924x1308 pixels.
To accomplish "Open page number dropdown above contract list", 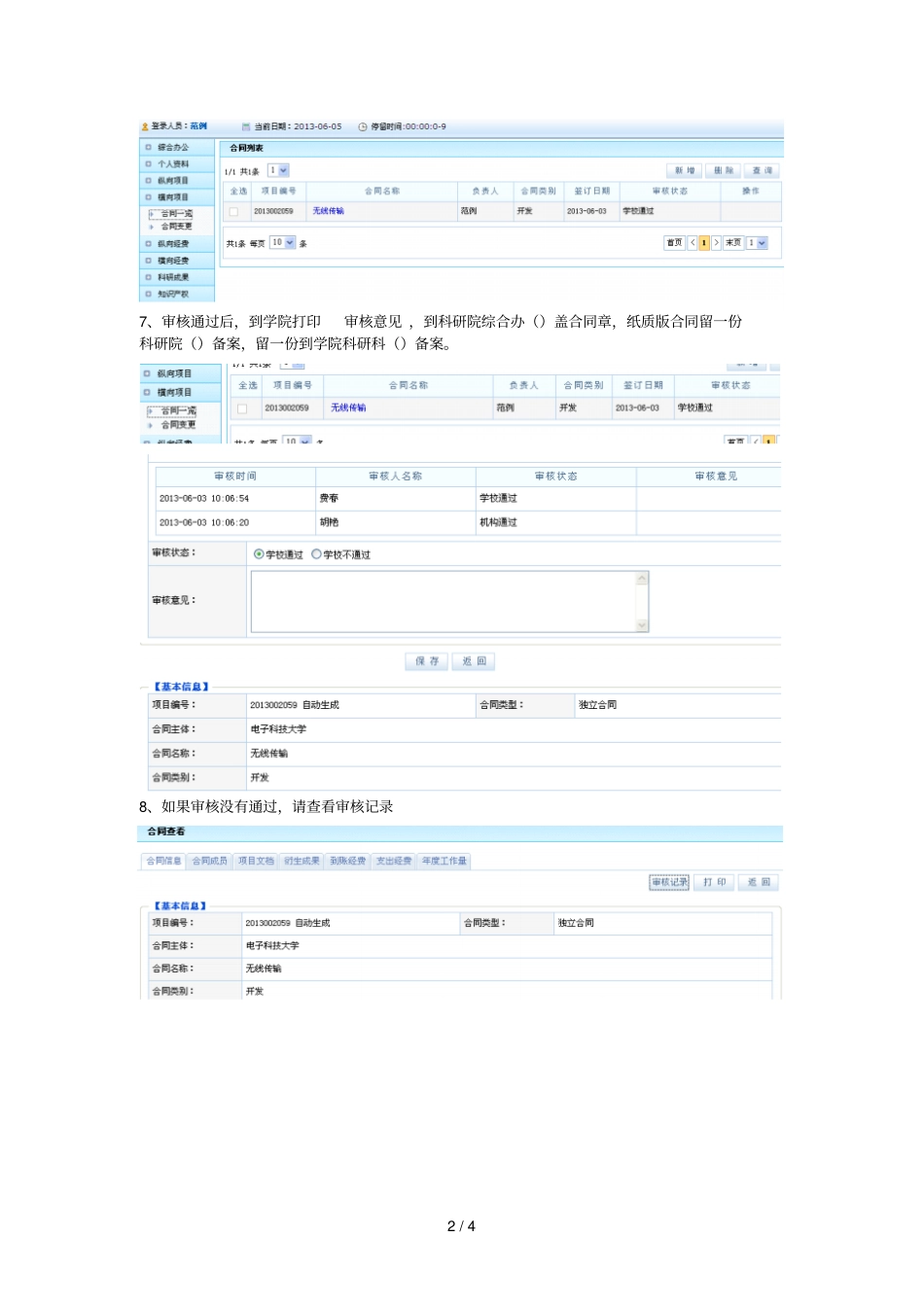I will click(x=278, y=171).
